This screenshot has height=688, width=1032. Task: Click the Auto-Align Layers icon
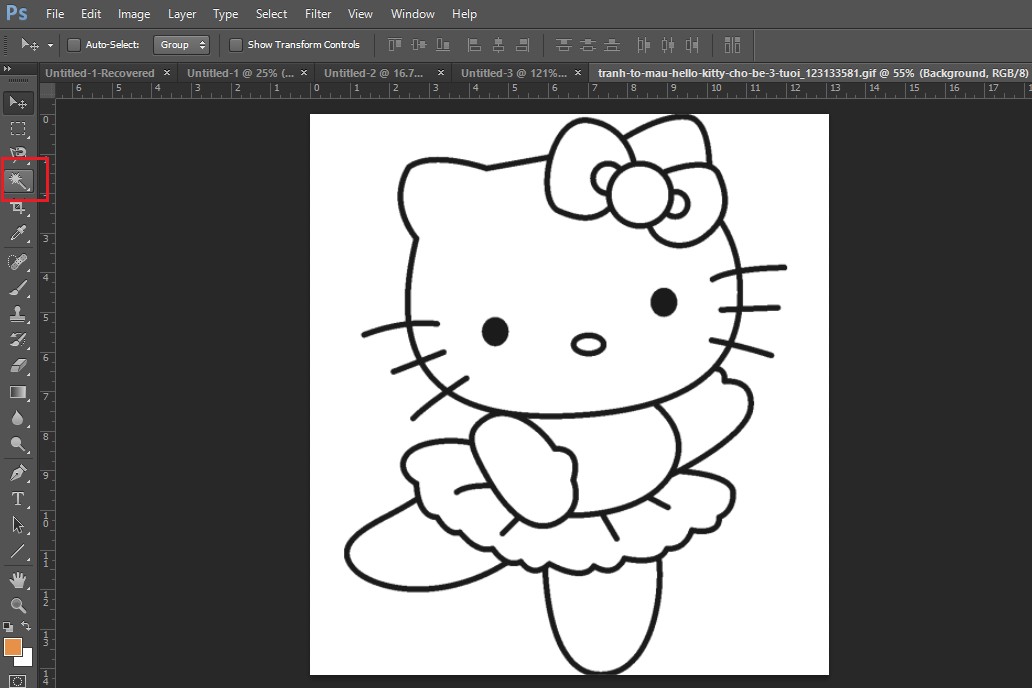732,45
